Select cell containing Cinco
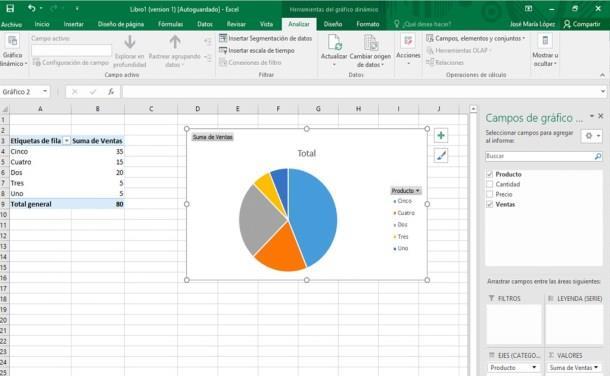 (40, 151)
